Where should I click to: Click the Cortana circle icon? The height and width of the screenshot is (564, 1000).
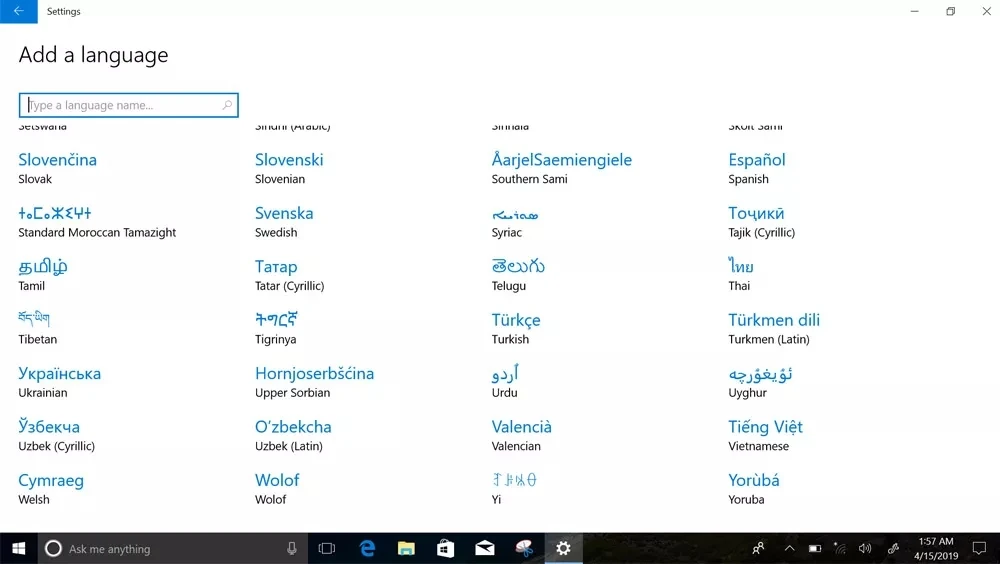tap(54, 549)
